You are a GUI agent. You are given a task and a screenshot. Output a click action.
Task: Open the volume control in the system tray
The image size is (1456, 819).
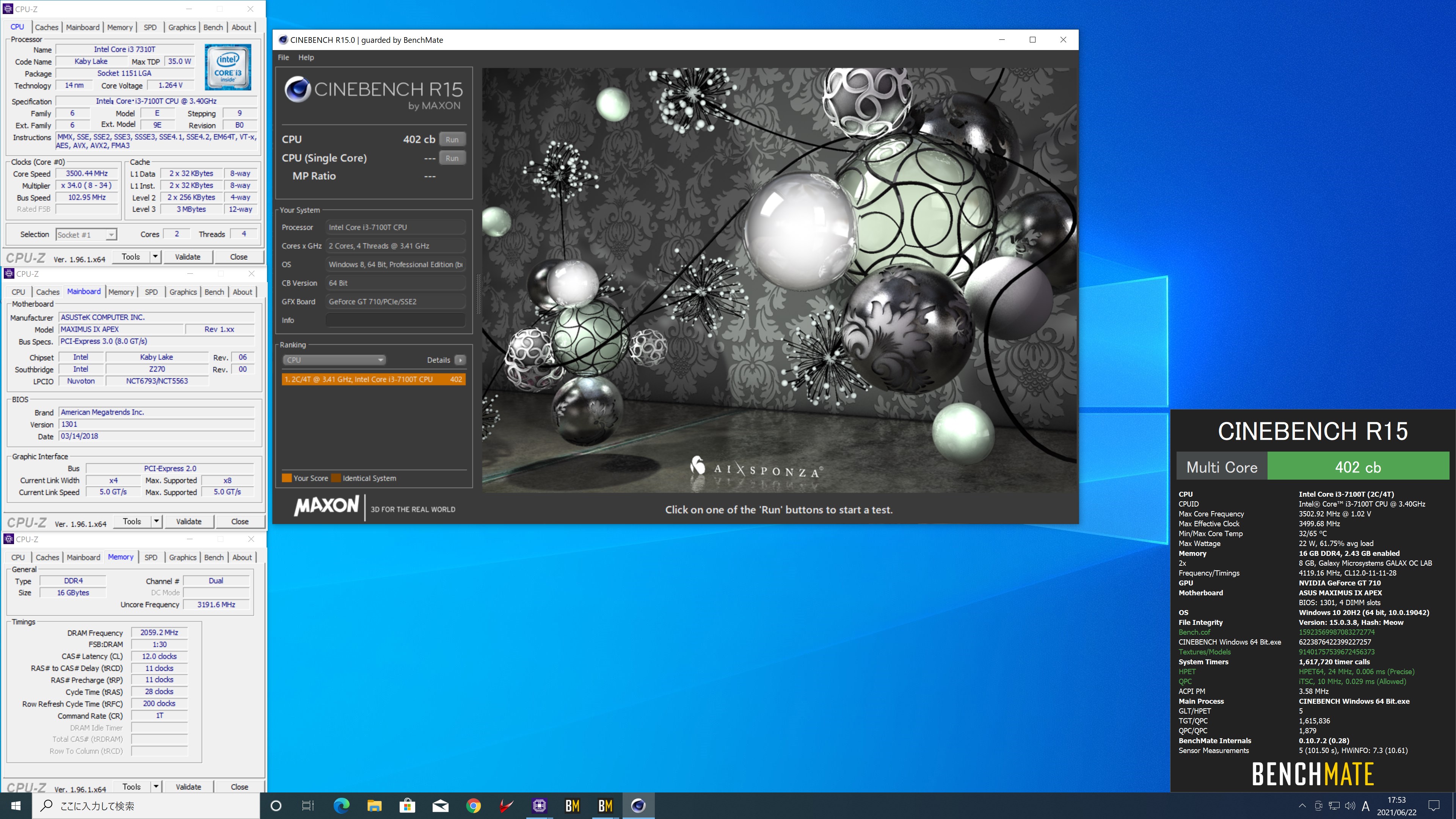click(x=1350, y=805)
